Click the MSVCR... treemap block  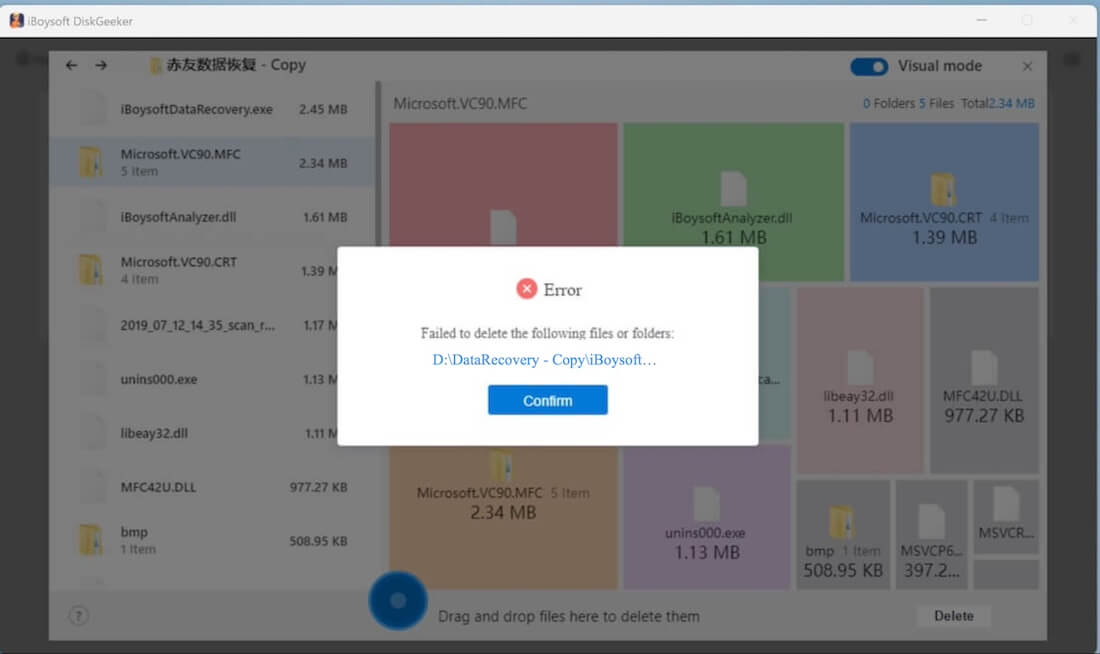[1006, 516]
